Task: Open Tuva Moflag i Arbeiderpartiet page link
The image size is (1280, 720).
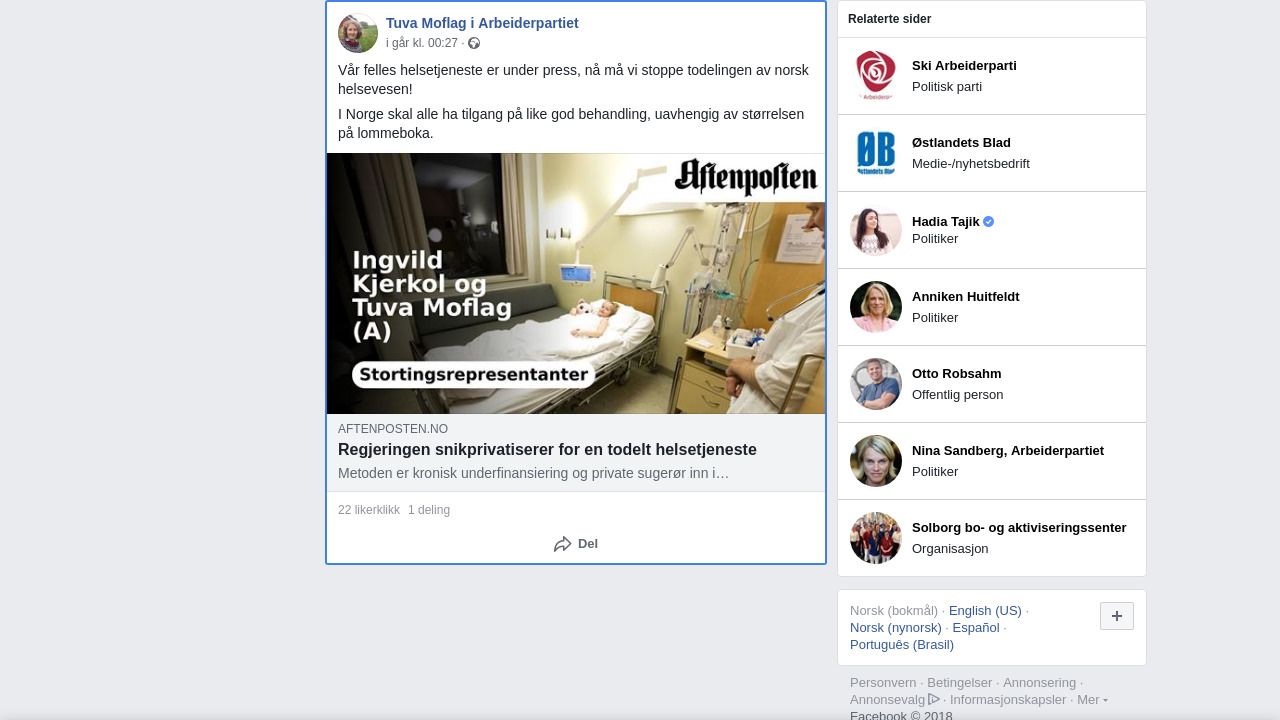Action: click(x=482, y=23)
